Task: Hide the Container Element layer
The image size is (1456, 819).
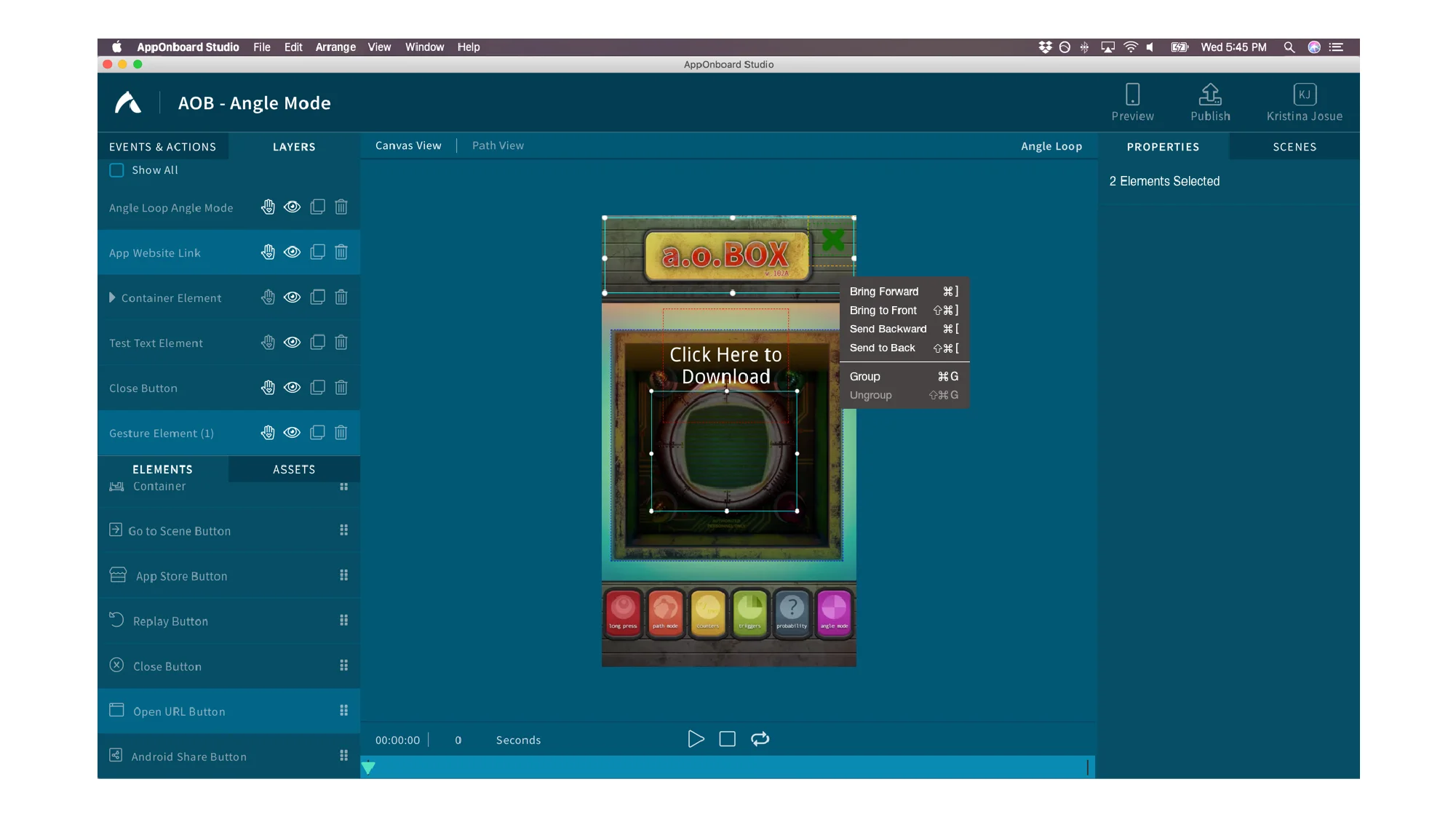Action: coord(292,297)
